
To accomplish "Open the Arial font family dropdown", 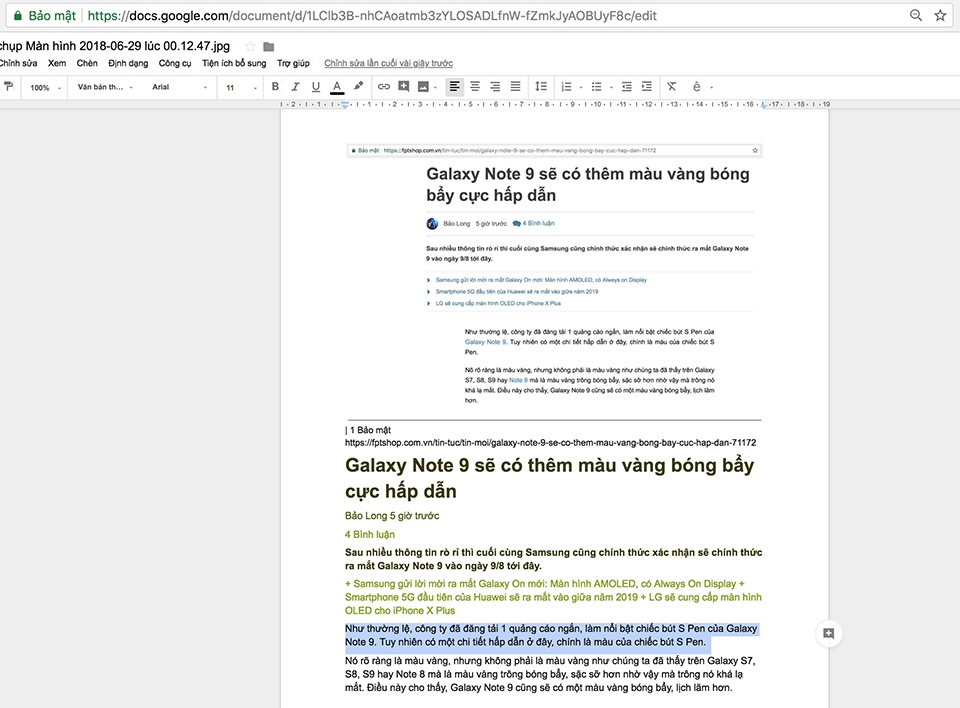I will pos(178,87).
